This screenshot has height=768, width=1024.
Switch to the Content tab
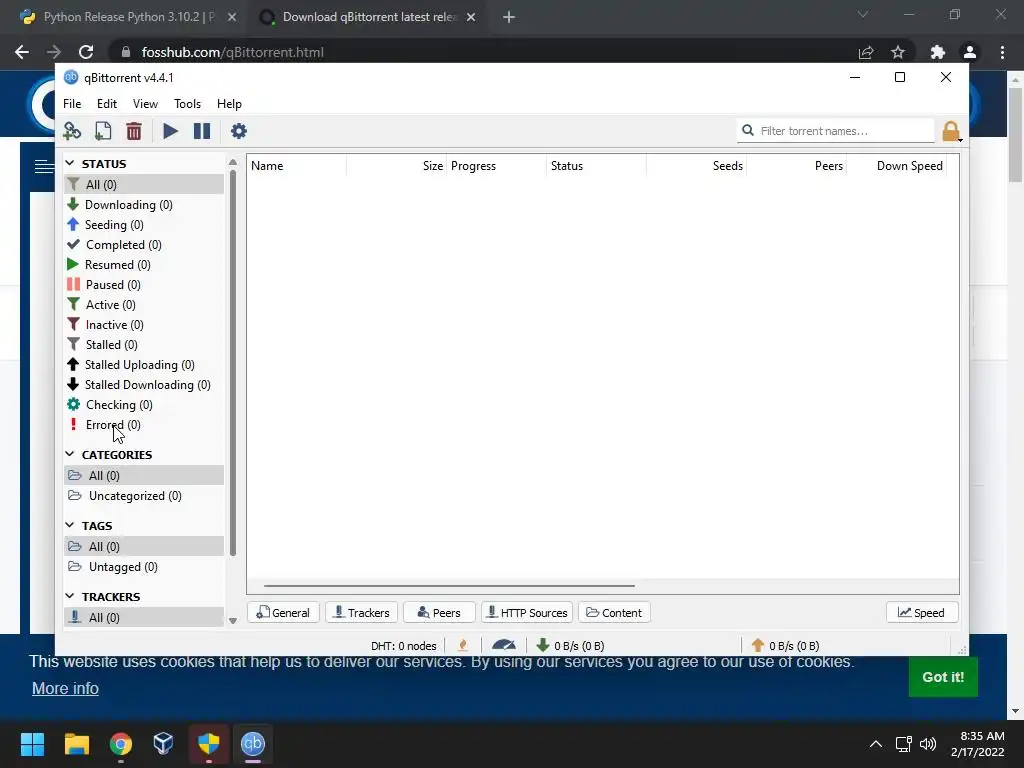point(614,613)
